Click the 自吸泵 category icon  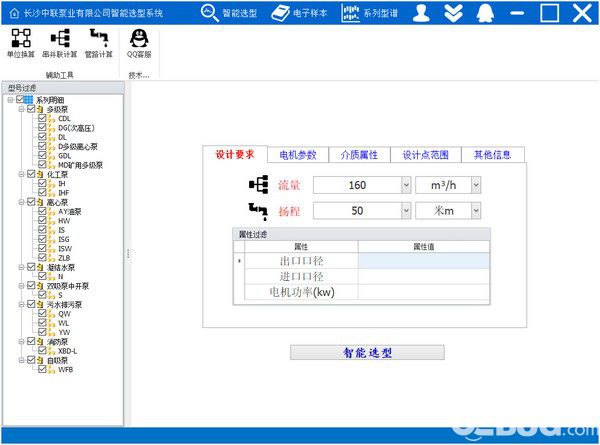[x=41, y=360]
